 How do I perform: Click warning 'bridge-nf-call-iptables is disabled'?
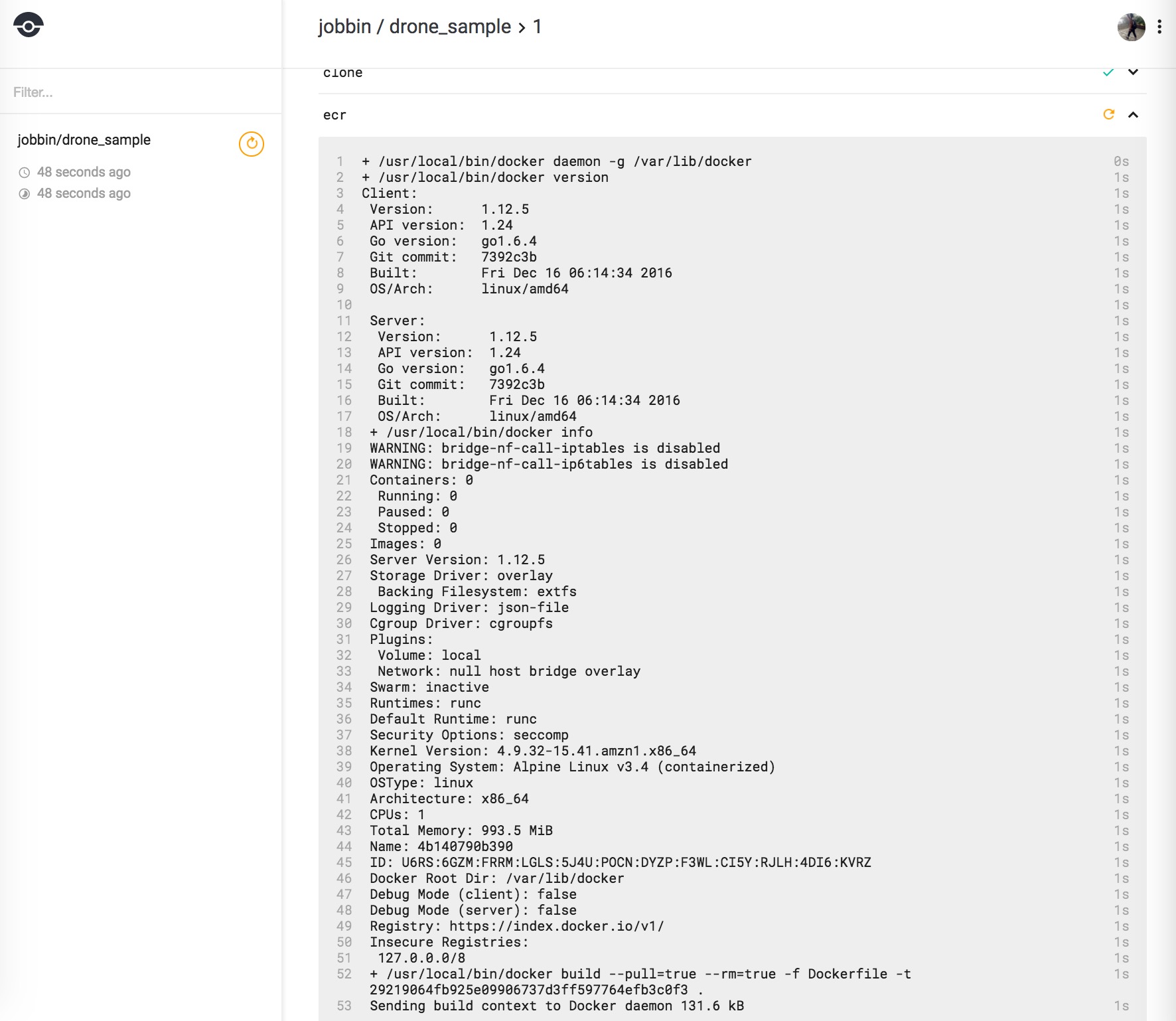click(x=545, y=448)
